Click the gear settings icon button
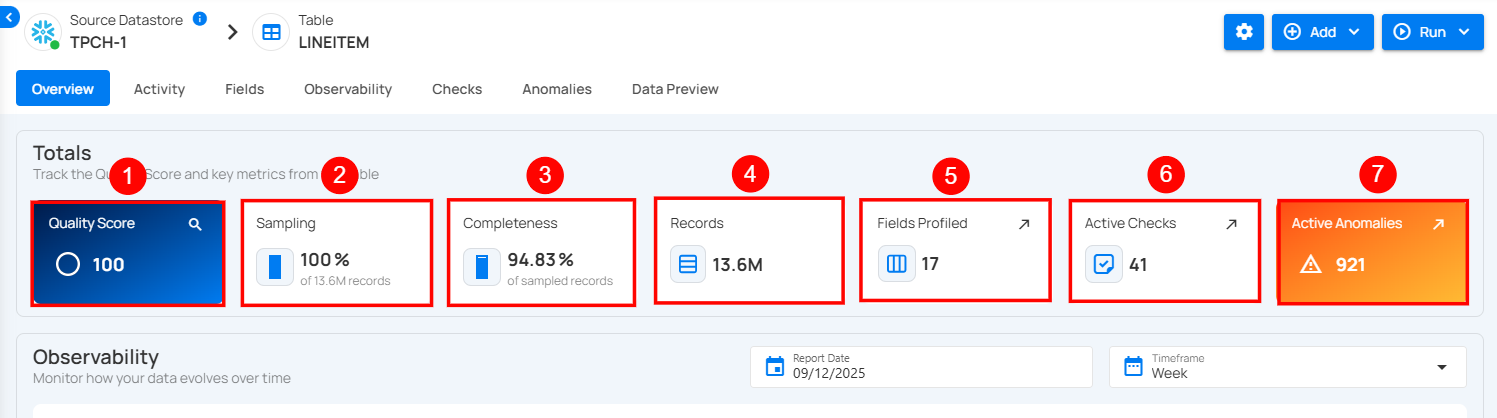This screenshot has width=1497, height=418. (1244, 32)
